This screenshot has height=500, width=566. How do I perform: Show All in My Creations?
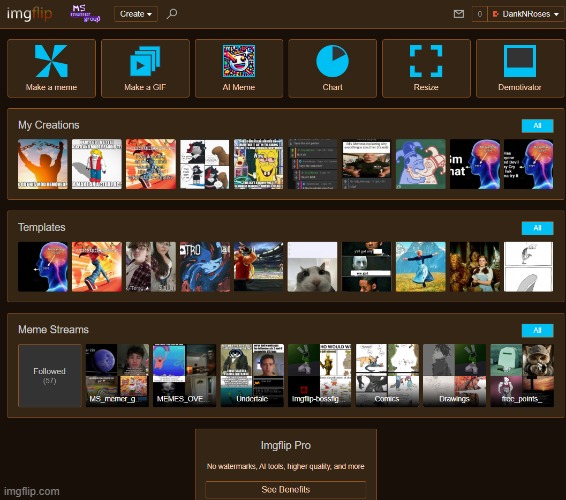tap(537, 126)
